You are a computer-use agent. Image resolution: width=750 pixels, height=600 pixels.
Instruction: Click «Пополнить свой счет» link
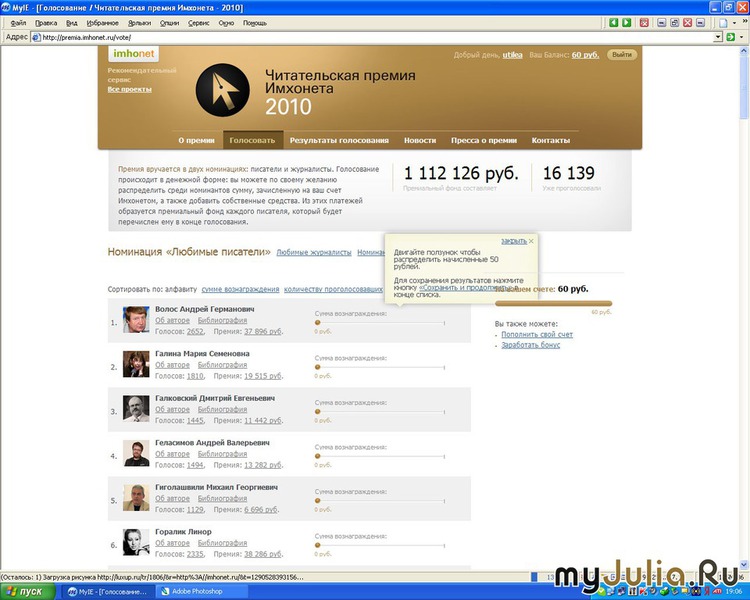coord(537,334)
